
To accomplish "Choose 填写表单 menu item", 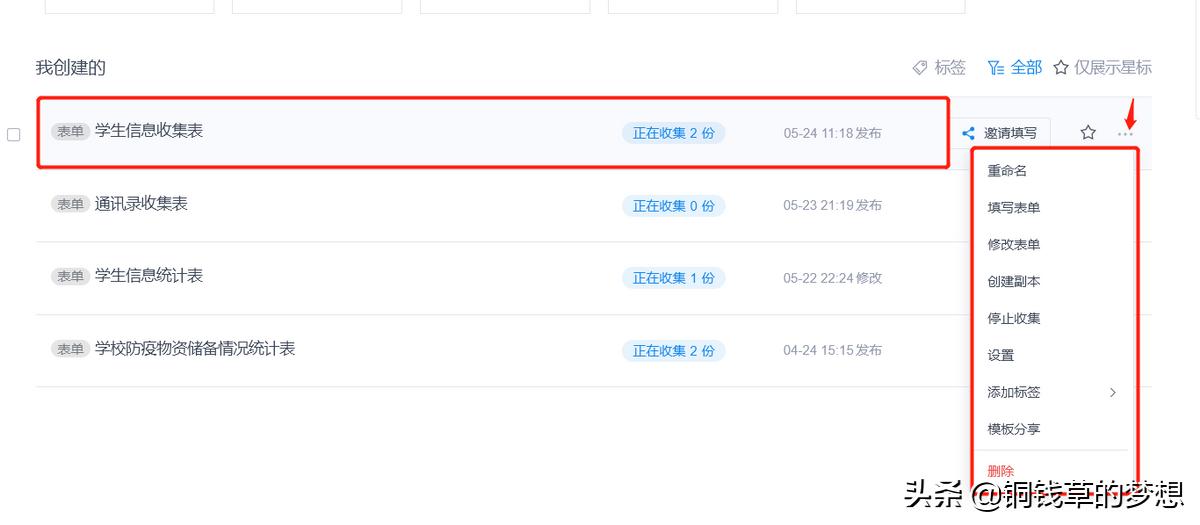I will tap(1014, 208).
